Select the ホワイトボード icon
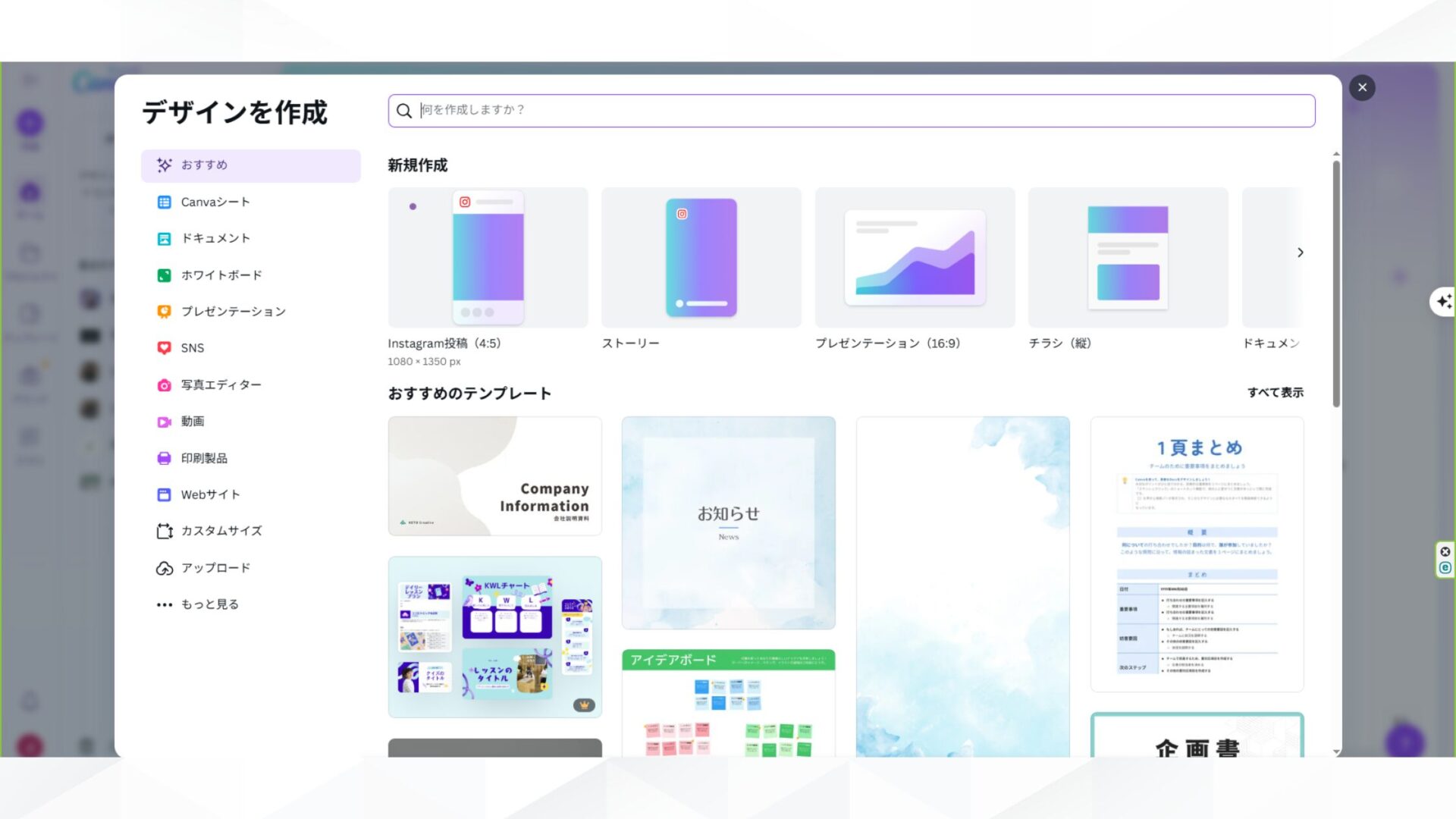Screen dimensions: 1456x819 coord(164,275)
